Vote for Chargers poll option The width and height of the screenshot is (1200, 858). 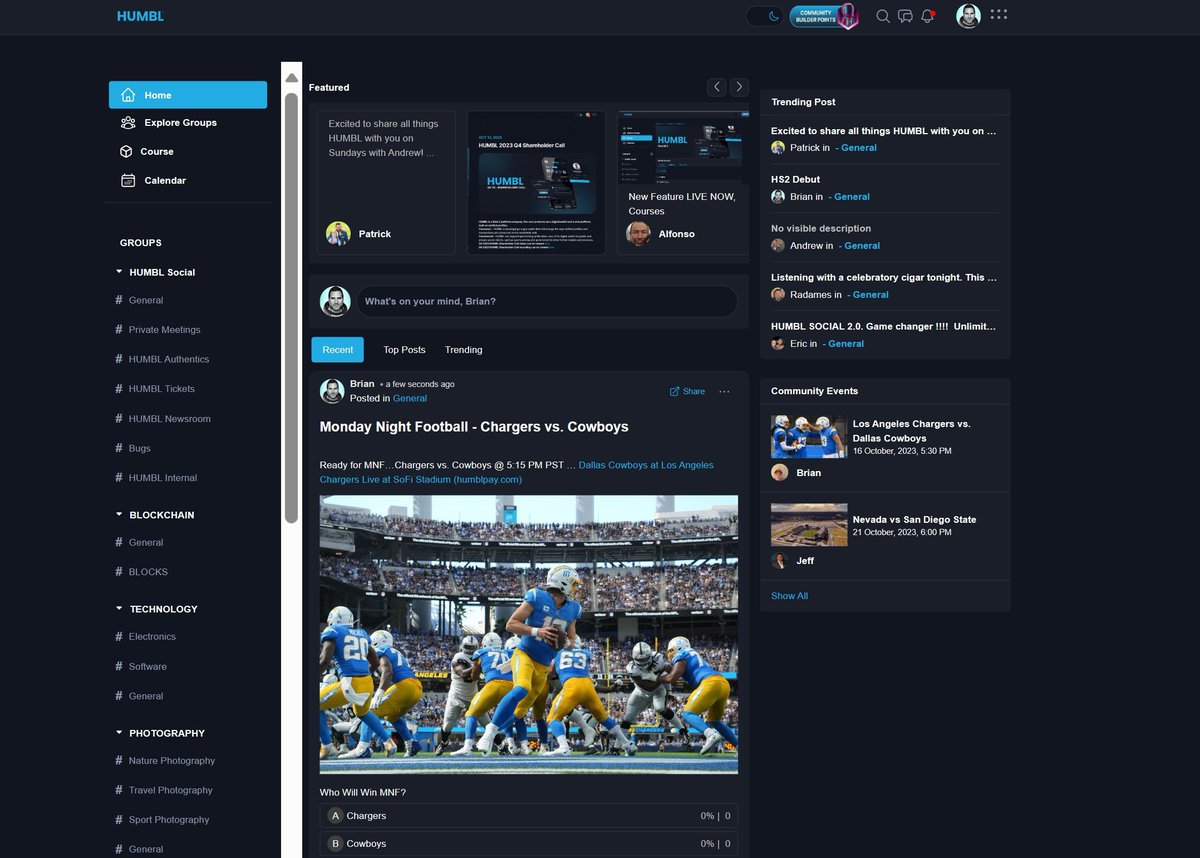pyautogui.click(x=529, y=815)
